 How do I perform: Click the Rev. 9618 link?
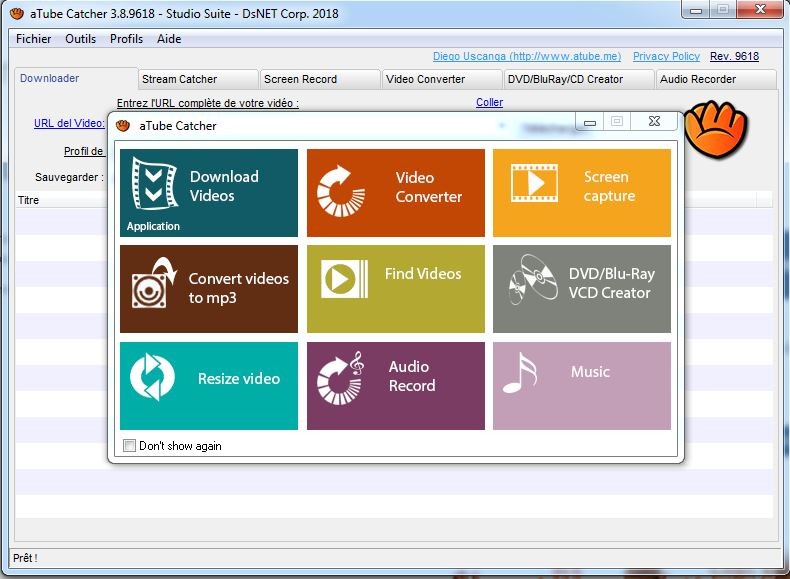734,56
